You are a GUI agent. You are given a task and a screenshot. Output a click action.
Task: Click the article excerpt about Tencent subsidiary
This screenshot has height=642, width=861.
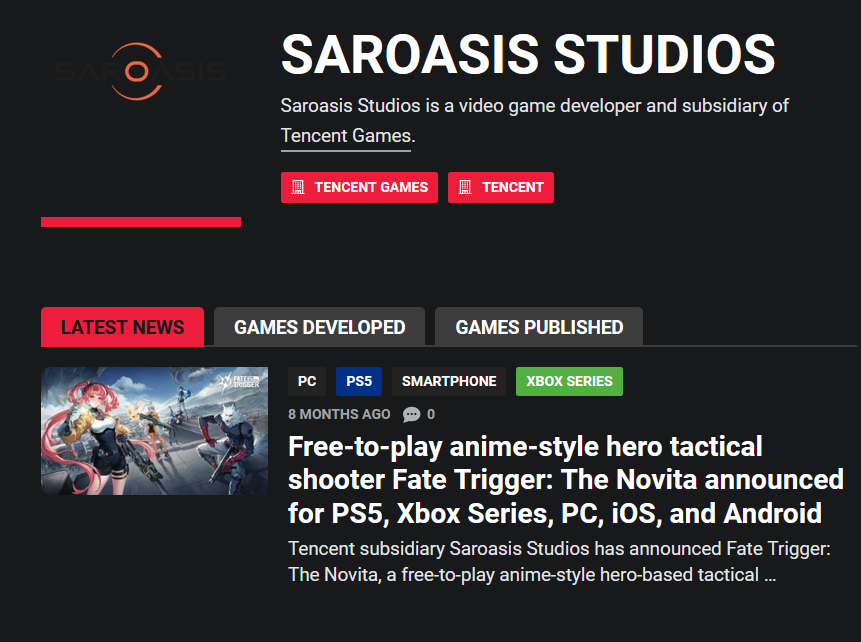pyautogui.click(x=559, y=561)
